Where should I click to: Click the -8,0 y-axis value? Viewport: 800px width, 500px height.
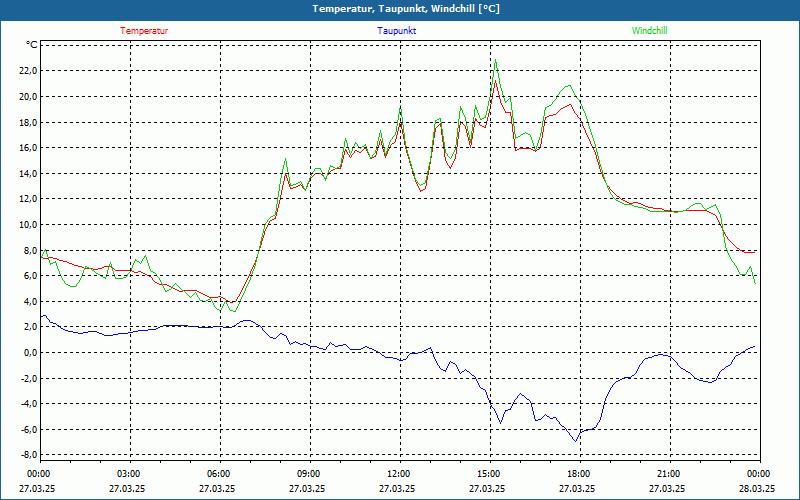click(29, 455)
